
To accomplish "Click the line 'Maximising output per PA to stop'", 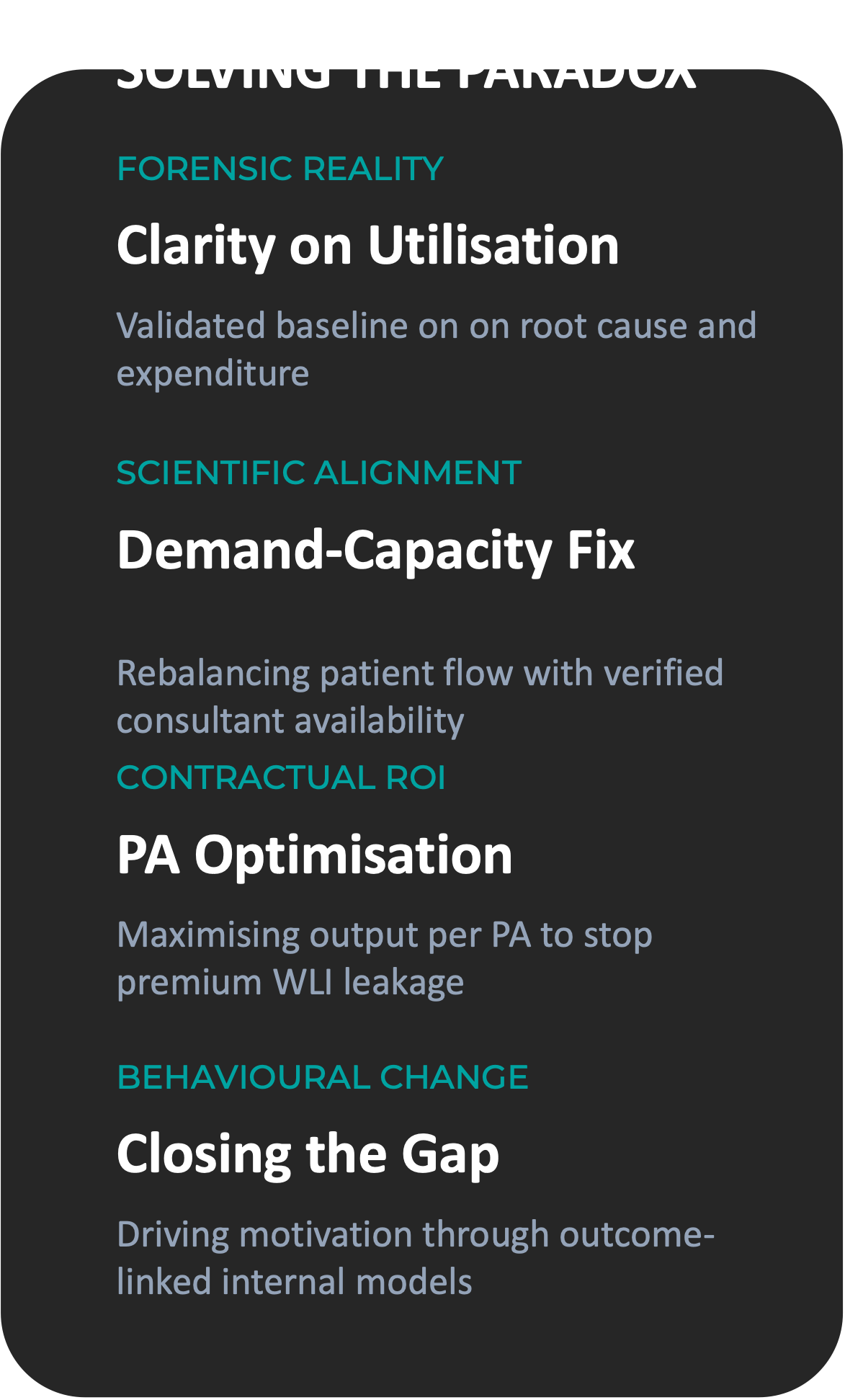I will point(384,935).
